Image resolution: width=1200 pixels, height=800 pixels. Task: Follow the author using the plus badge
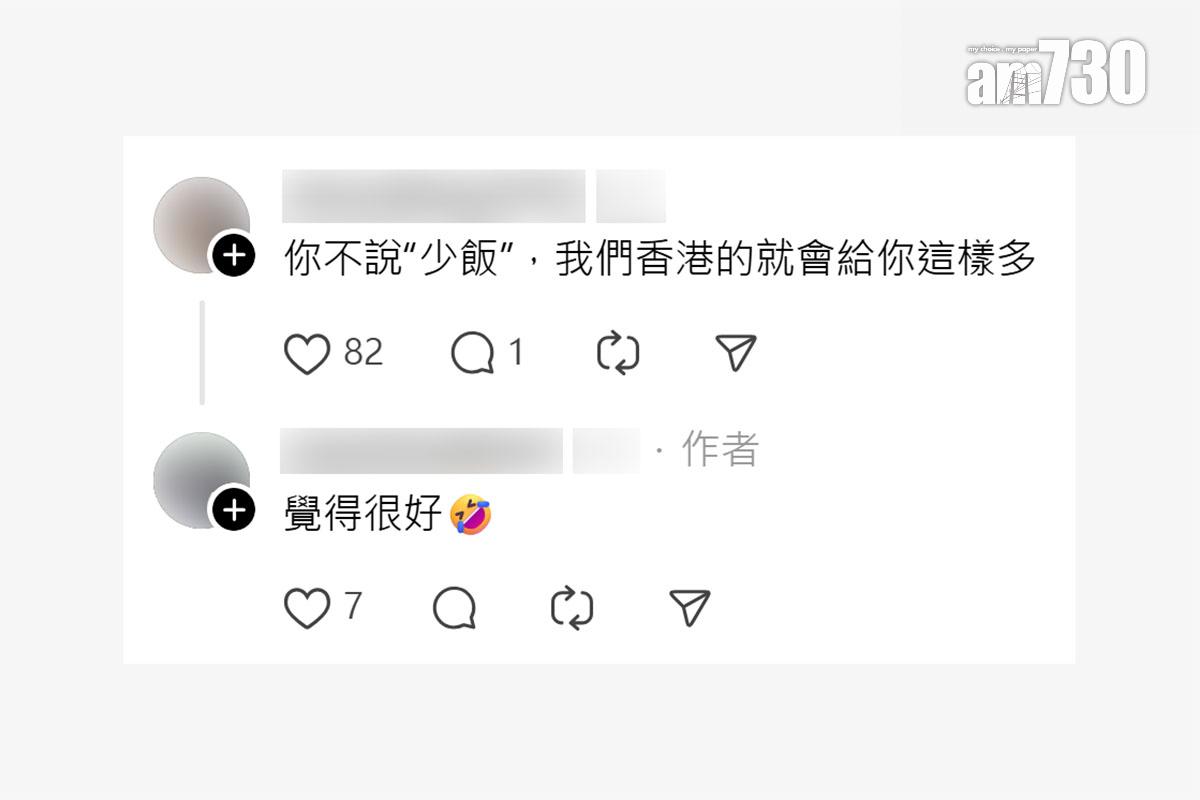(233, 511)
